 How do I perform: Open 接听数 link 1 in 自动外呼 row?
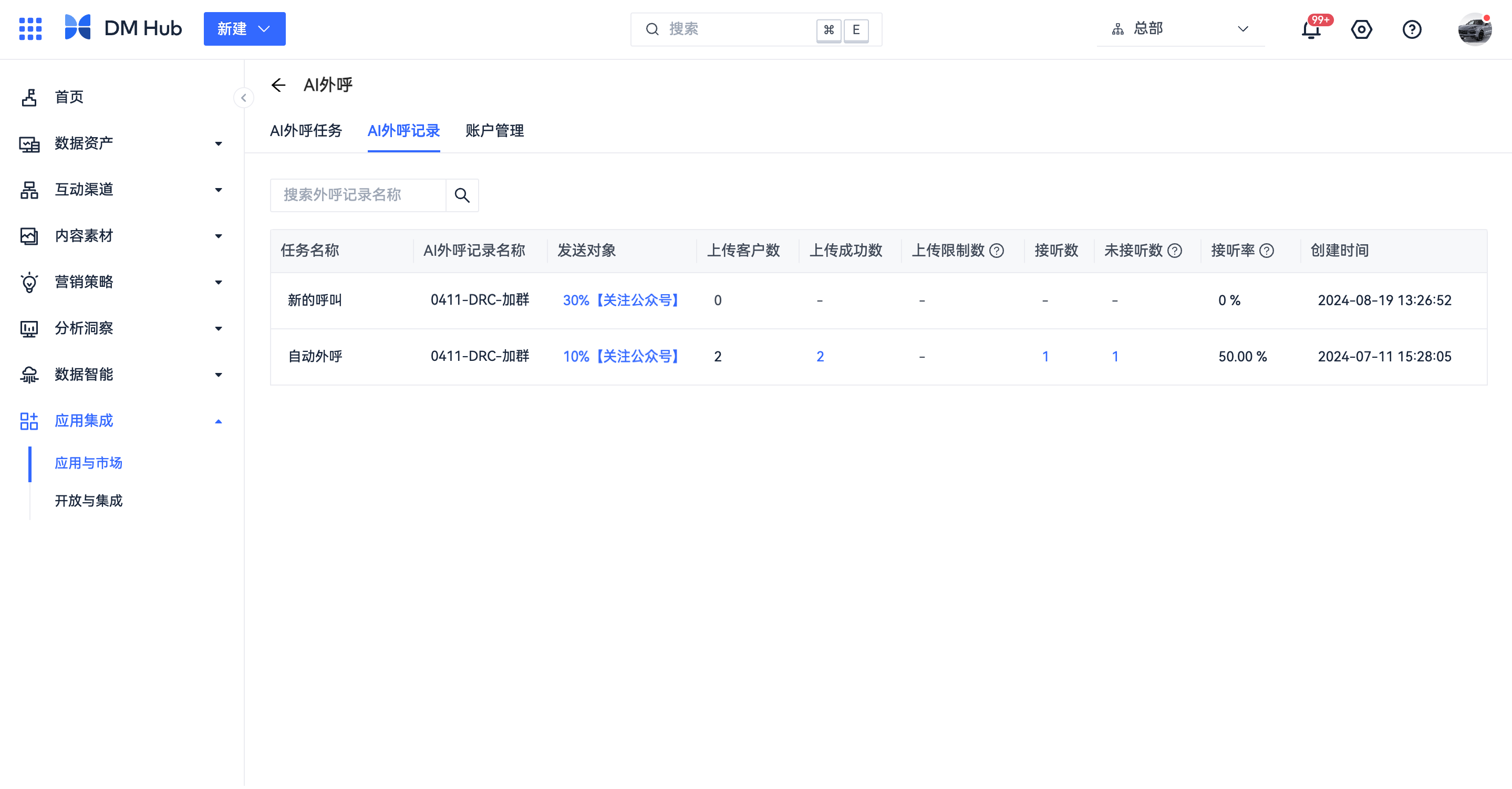point(1045,356)
